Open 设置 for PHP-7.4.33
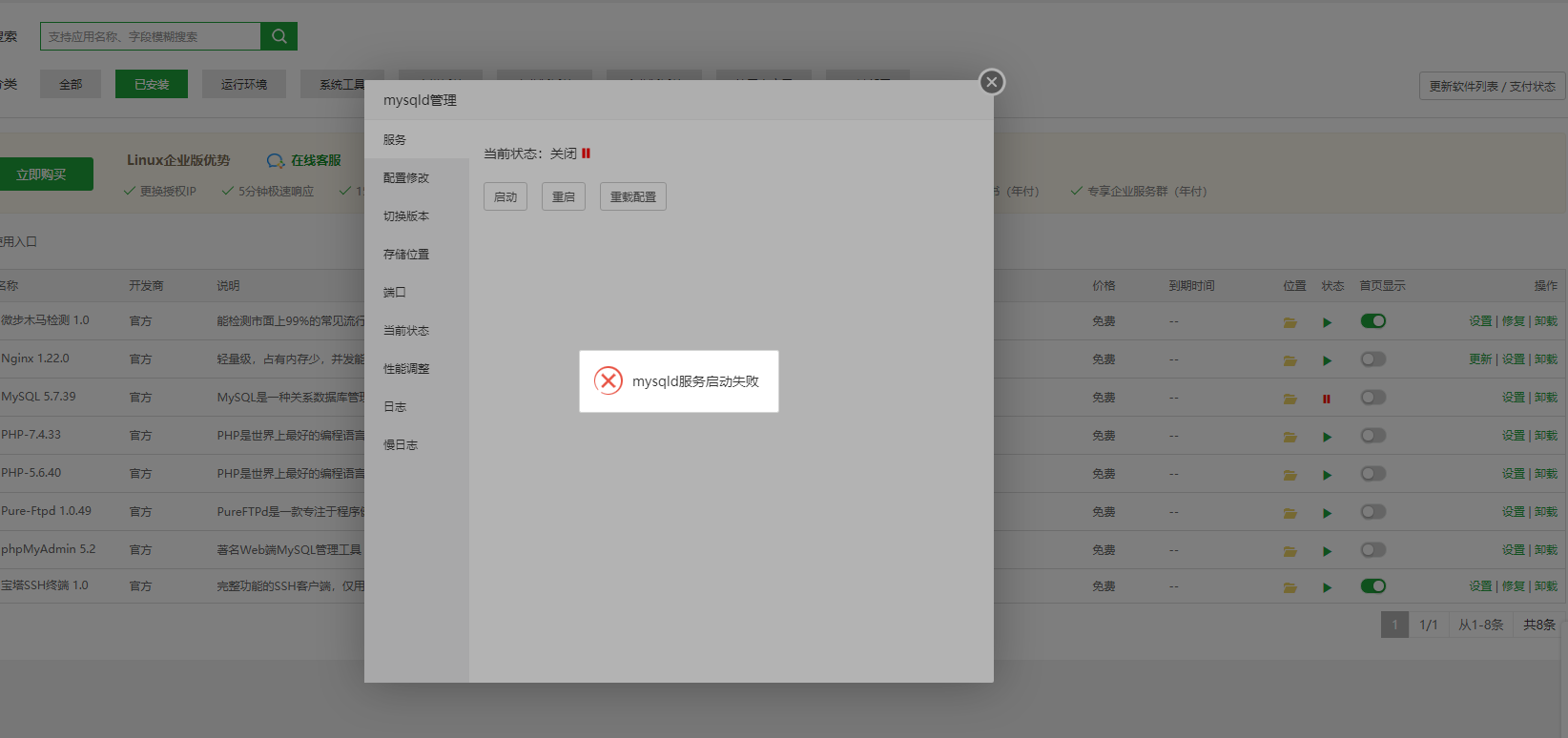Screen dimensions: 1568x738 coord(1513,436)
